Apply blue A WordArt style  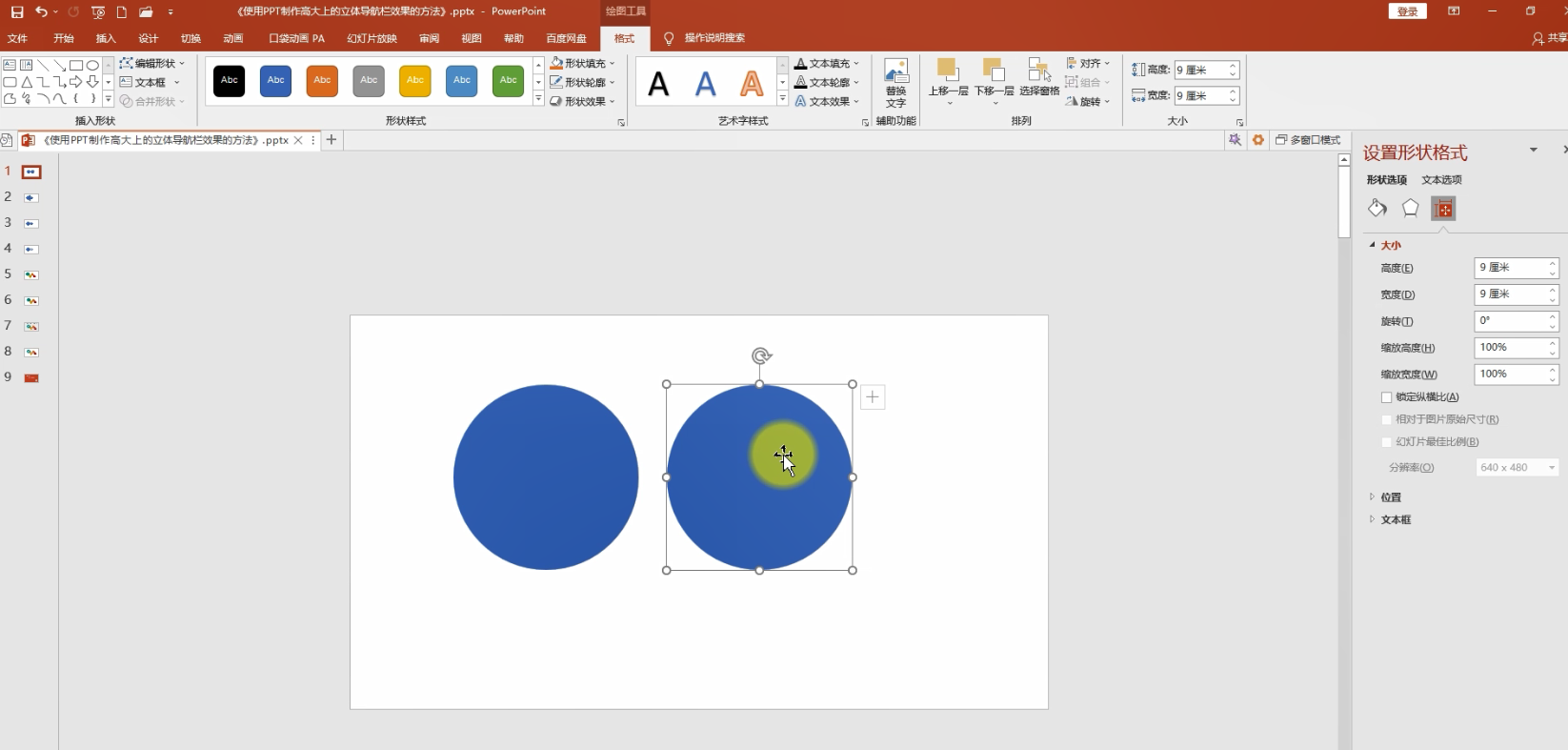click(705, 84)
